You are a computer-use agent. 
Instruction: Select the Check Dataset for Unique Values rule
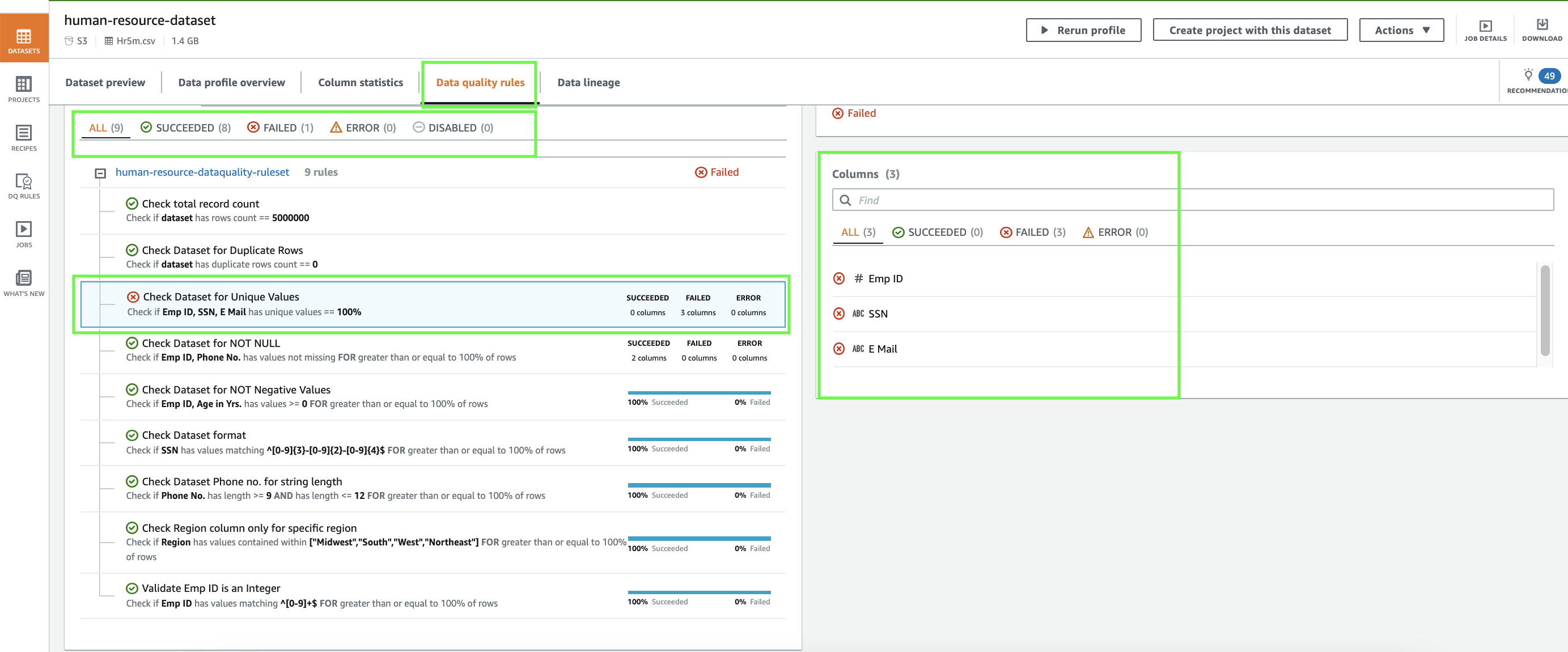click(221, 297)
